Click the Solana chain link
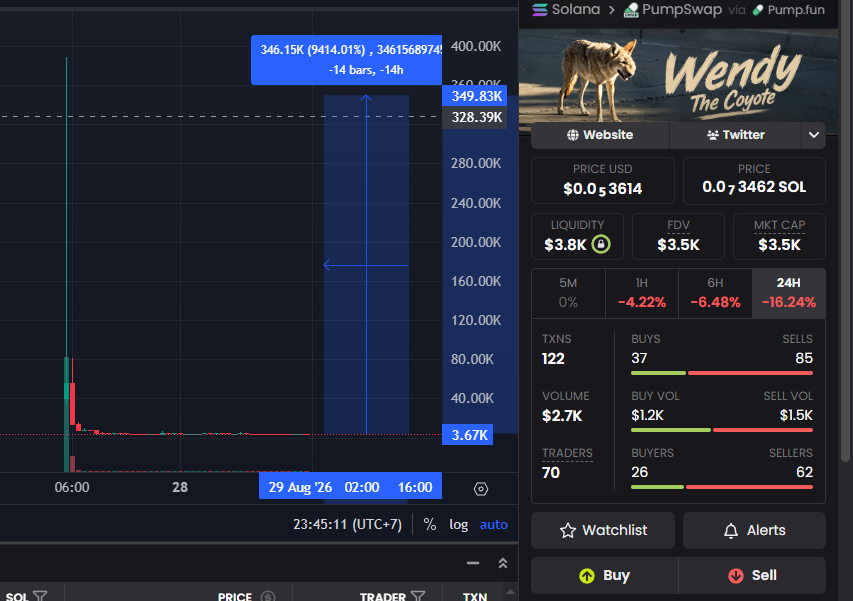Image resolution: width=853 pixels, height=601 pixels. [x=566, y=9]
